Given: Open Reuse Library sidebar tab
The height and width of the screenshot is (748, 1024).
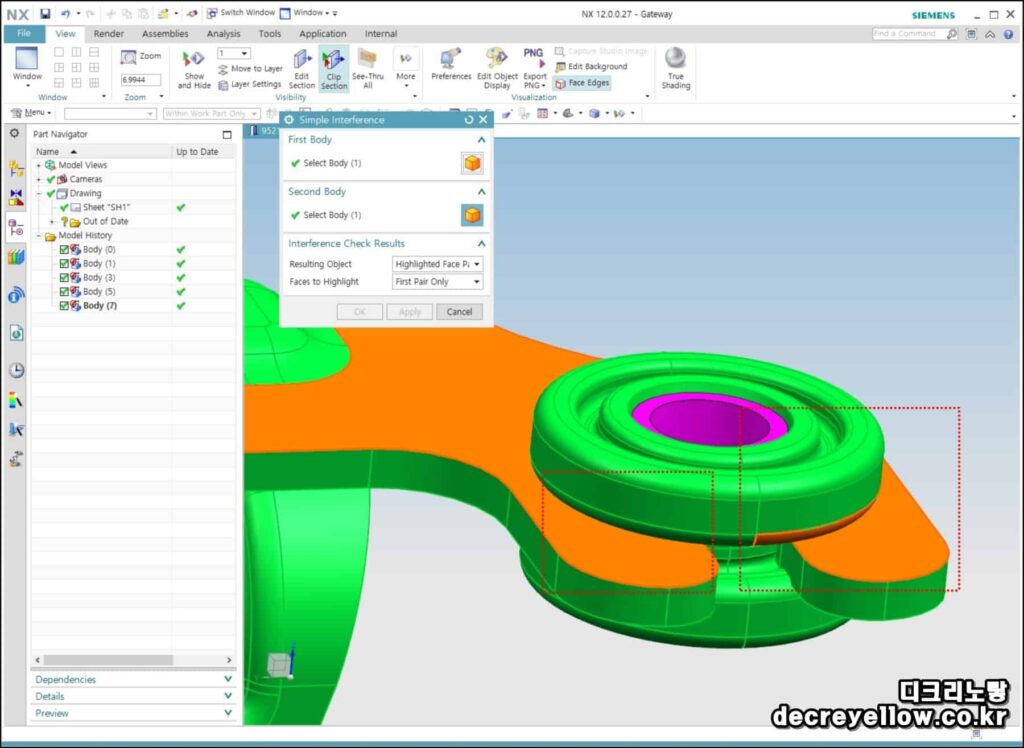Looking at the screenshot, I should (16, 257).
